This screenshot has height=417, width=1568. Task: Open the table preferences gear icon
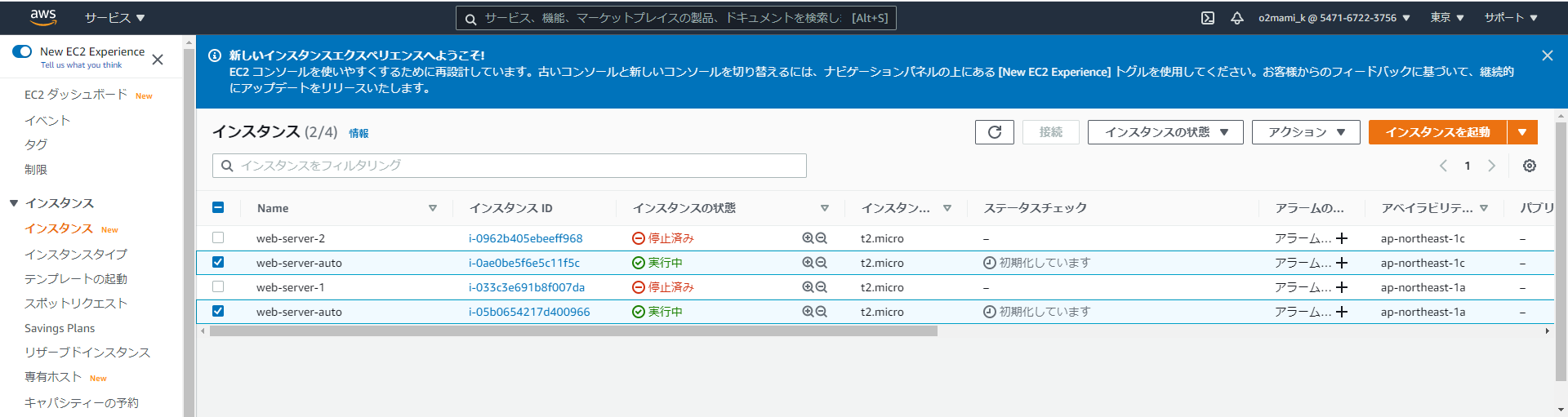(x=1530, y=166)
